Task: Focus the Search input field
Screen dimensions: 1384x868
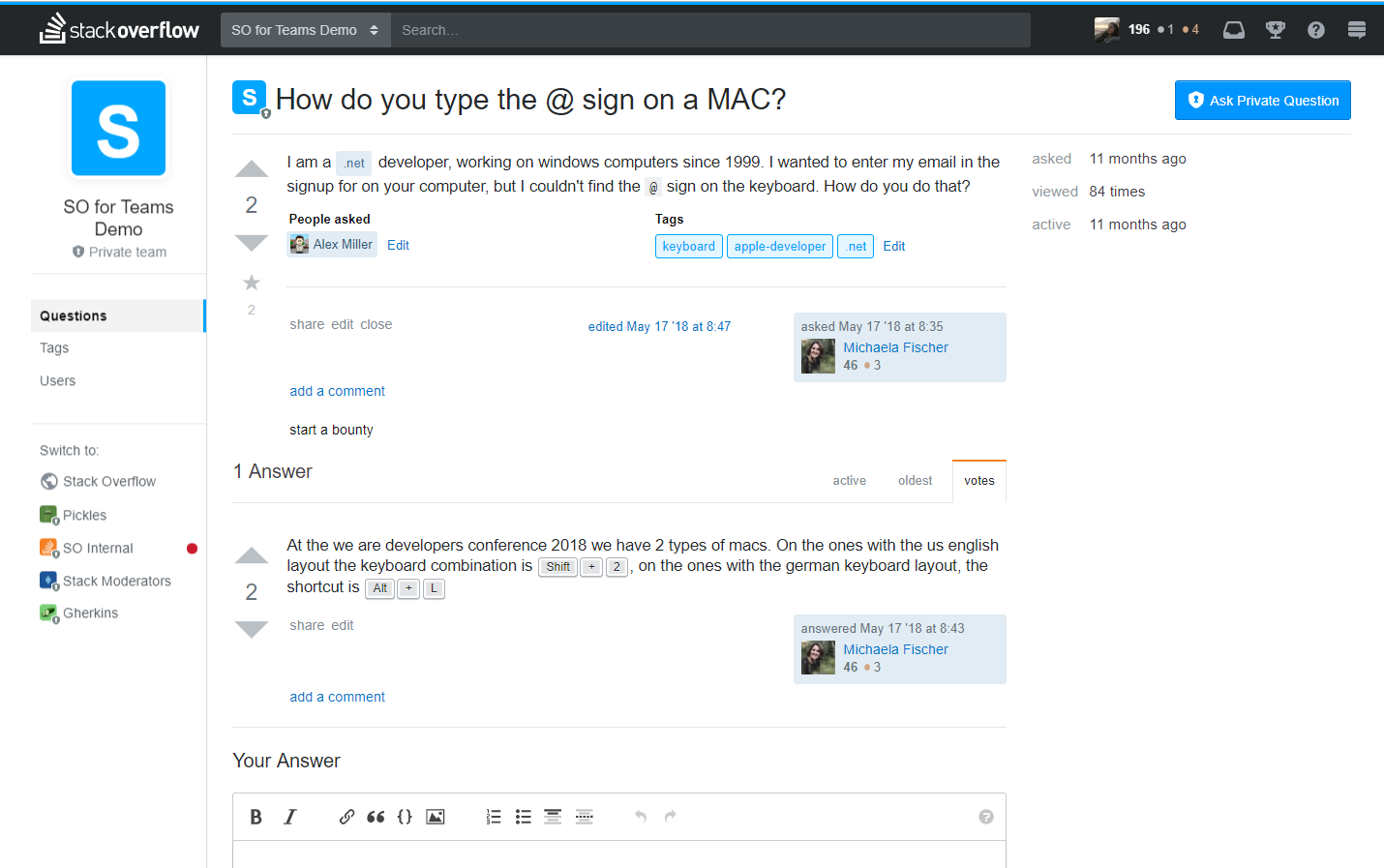Action: click(x=710, y=30)
